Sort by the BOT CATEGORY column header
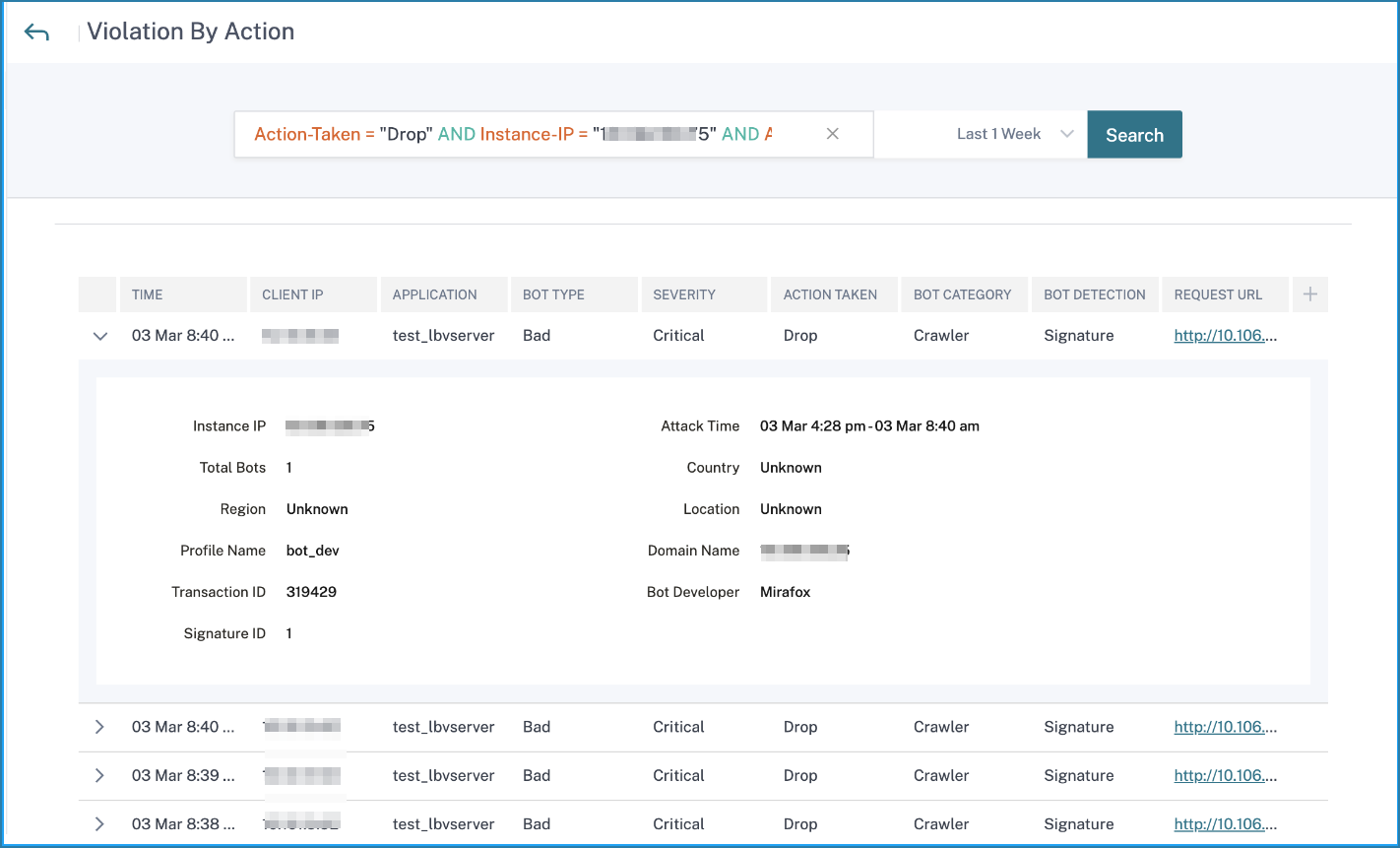The width and height of the screenshot is (1400, 848). click(x=965, y=294)
